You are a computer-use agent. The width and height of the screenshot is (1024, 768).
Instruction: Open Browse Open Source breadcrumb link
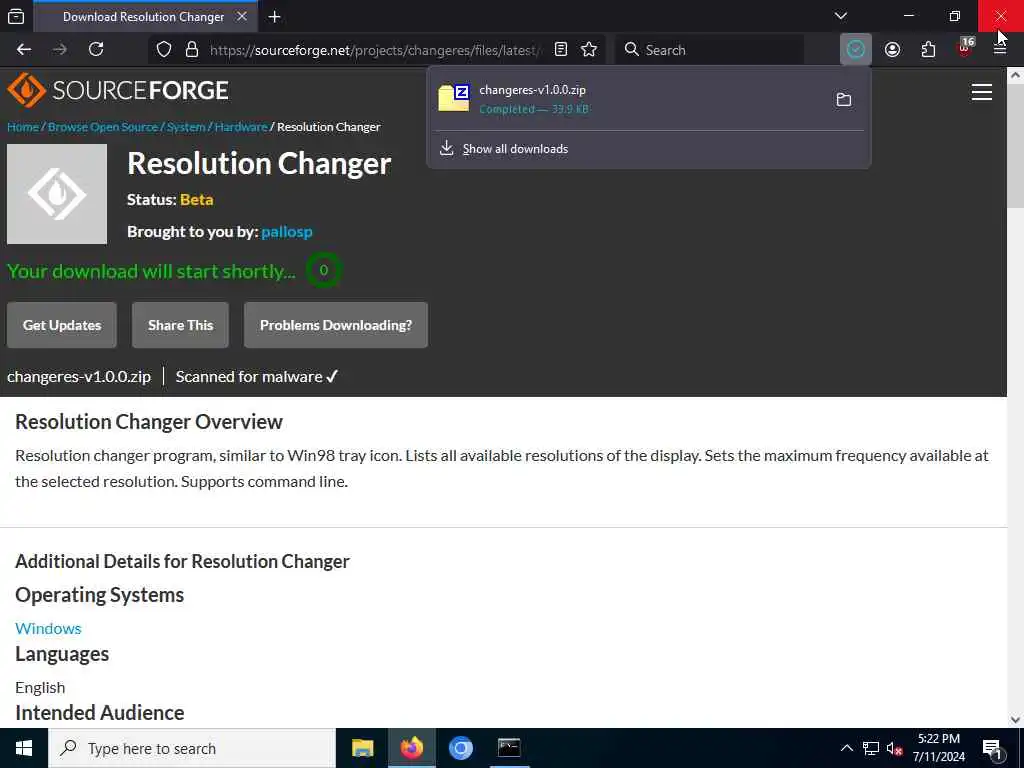coord(103,127)
